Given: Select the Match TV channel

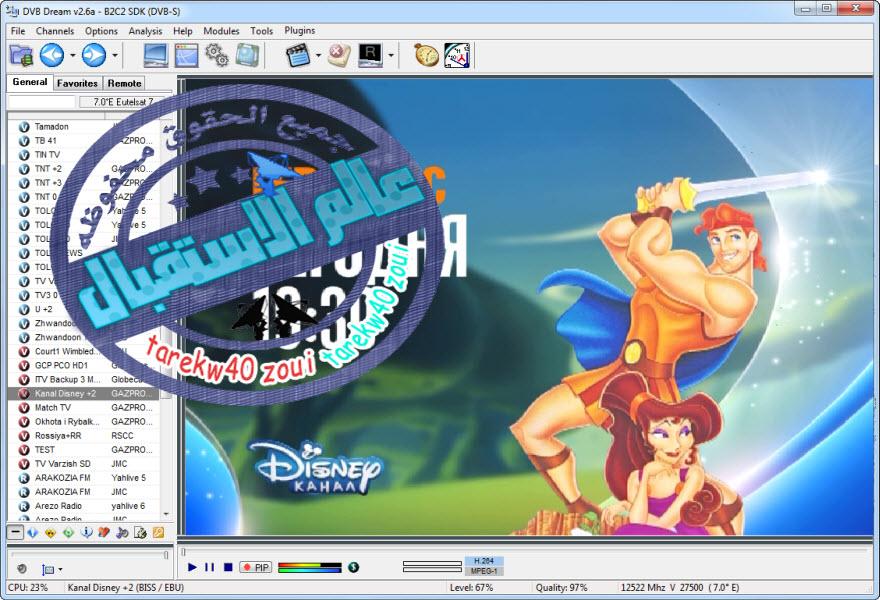Looking at the screenshot, I should [84, 407].
